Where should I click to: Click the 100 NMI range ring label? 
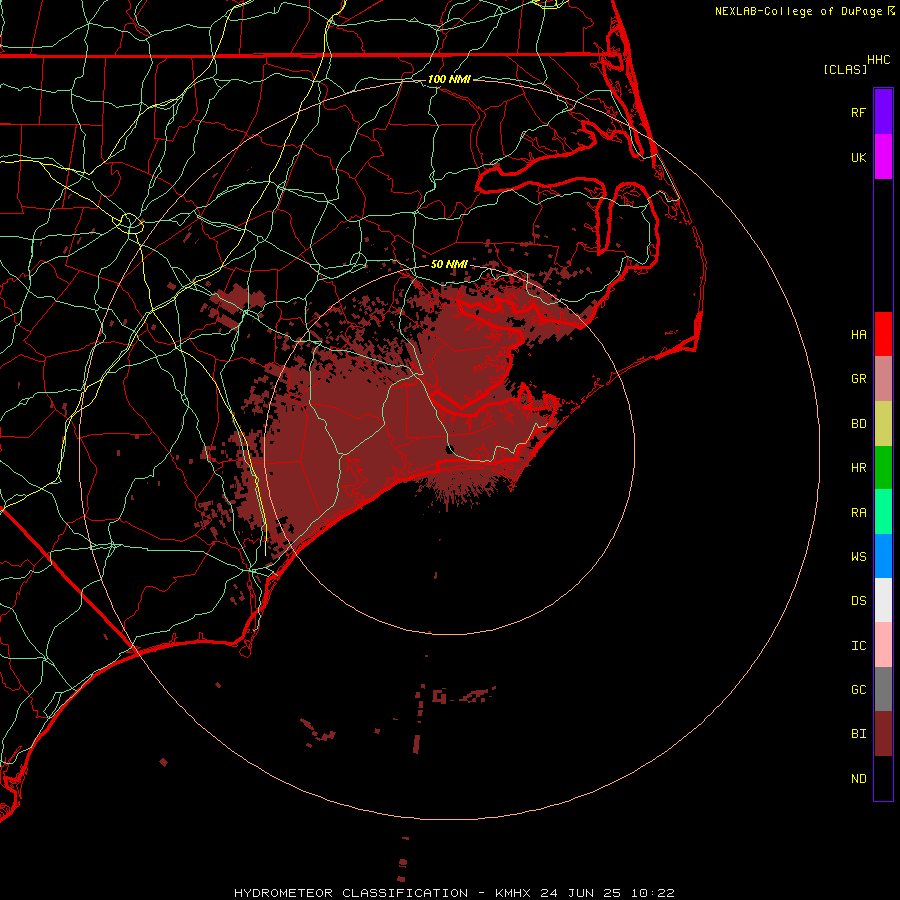pos(449,79)
